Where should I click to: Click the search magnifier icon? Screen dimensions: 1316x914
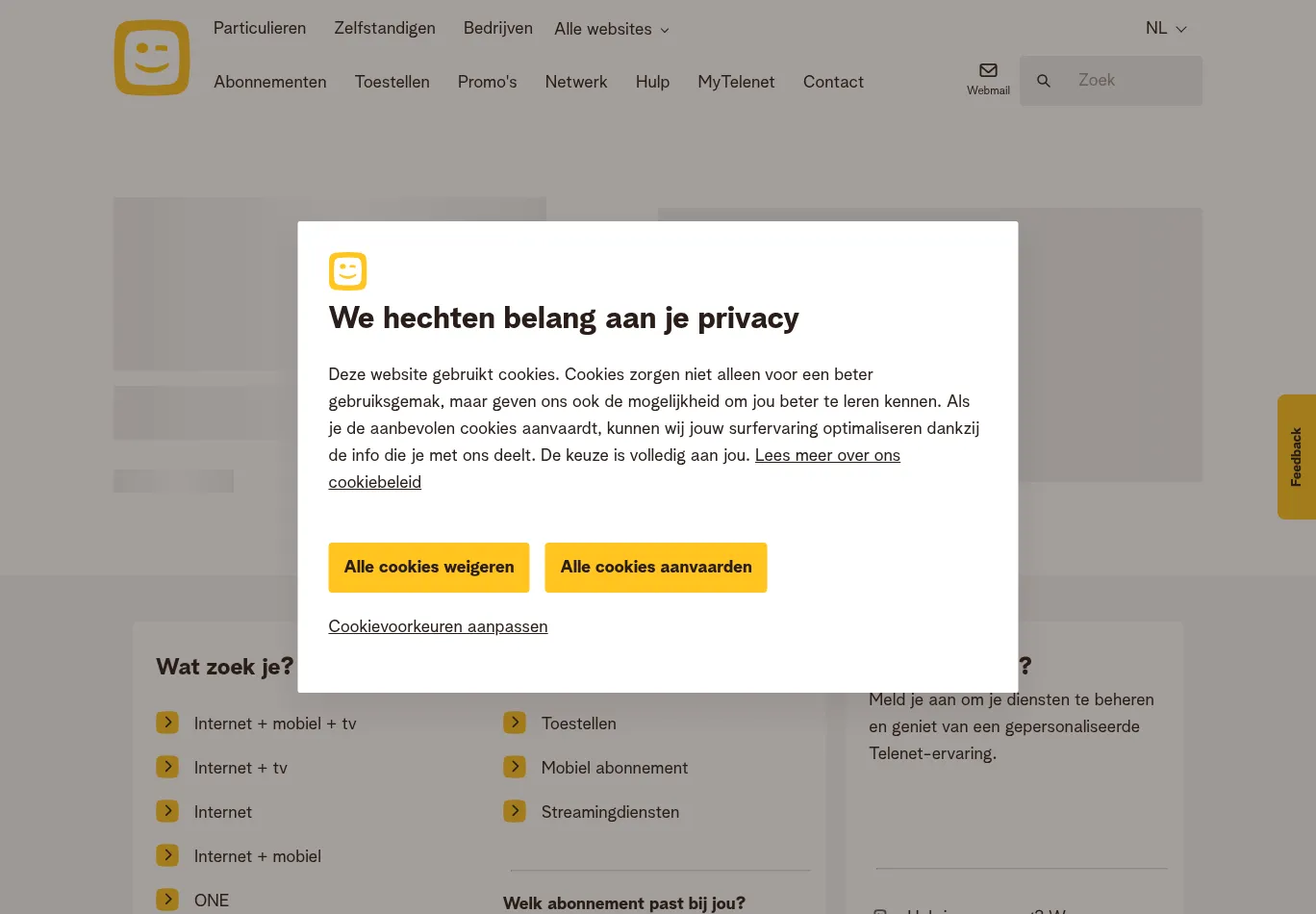pyautogui.click(x=1044, y=81)
